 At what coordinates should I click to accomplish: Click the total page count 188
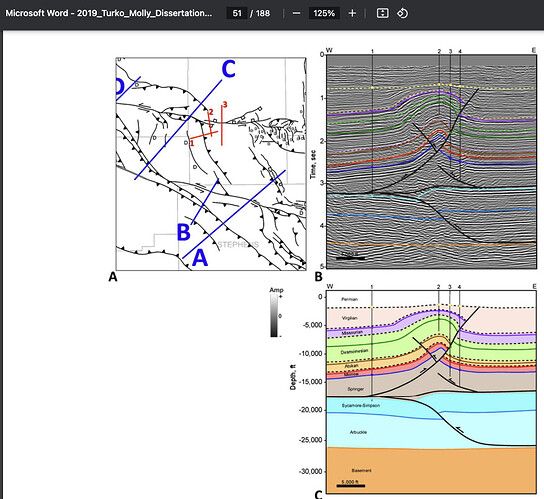(x=263, y=13)
